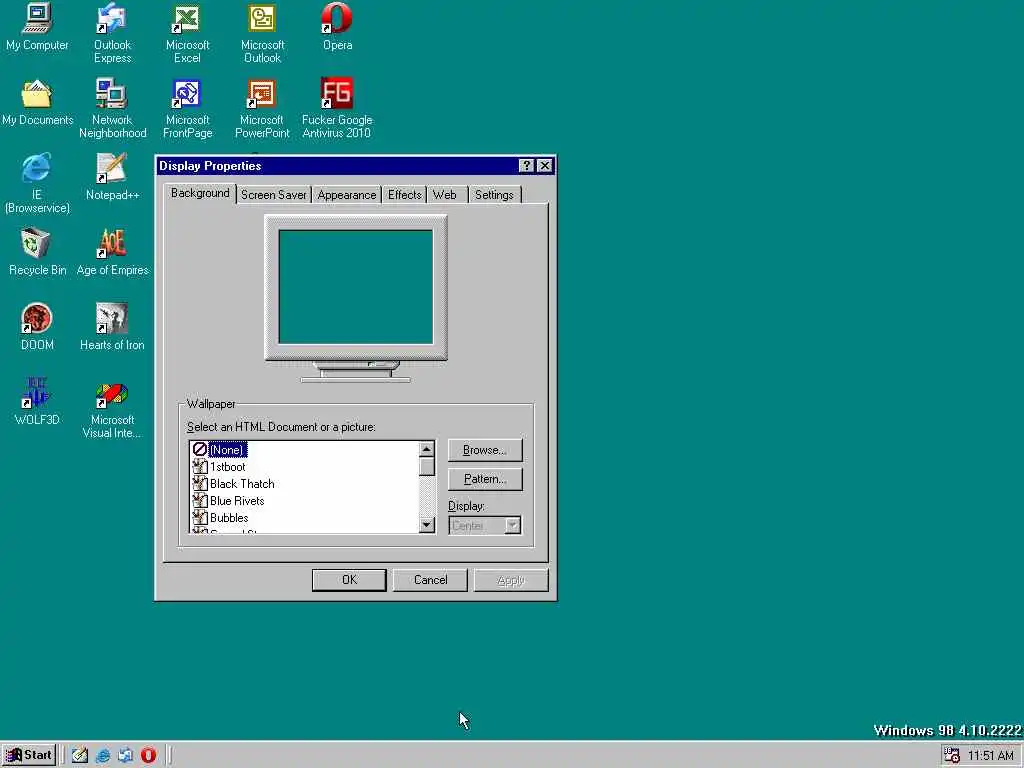Switch to the Web tab
The image size is (1024, 768).
coord(445,195)
